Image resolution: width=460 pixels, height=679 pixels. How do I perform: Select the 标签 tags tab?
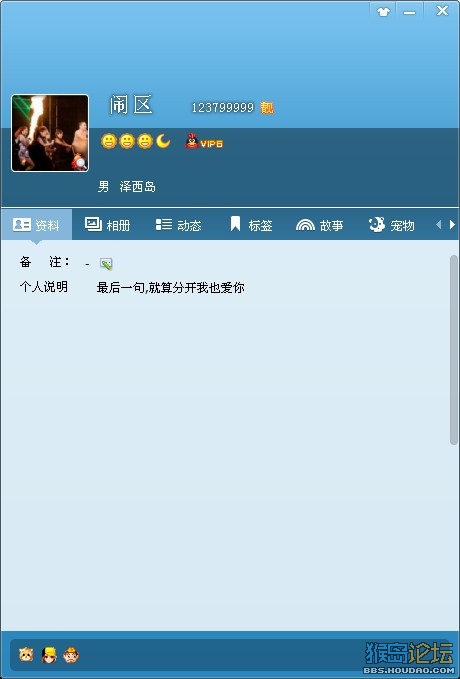[251, 225]
